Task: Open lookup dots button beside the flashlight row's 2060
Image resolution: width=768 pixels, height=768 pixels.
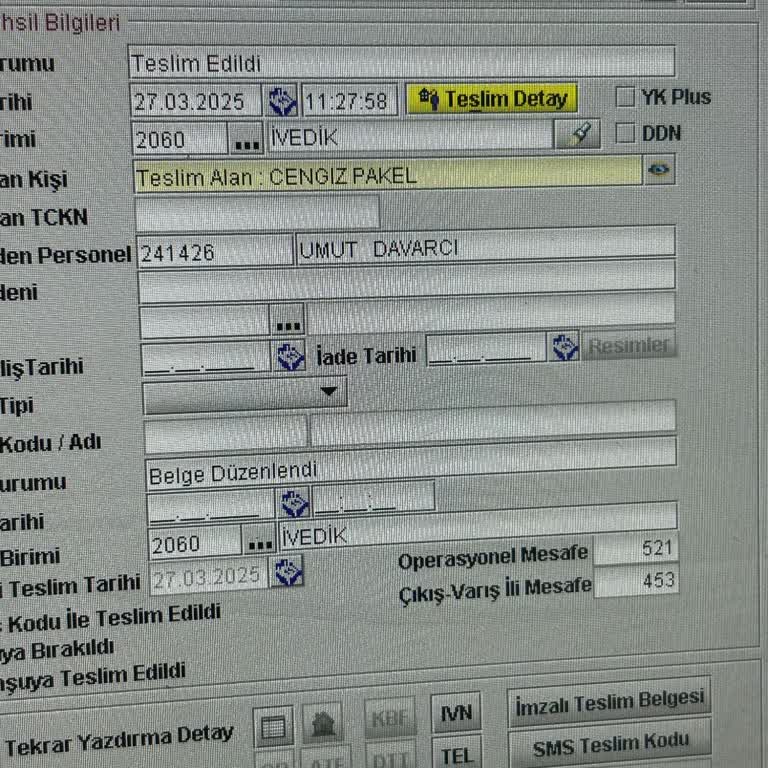Action: 246,139
